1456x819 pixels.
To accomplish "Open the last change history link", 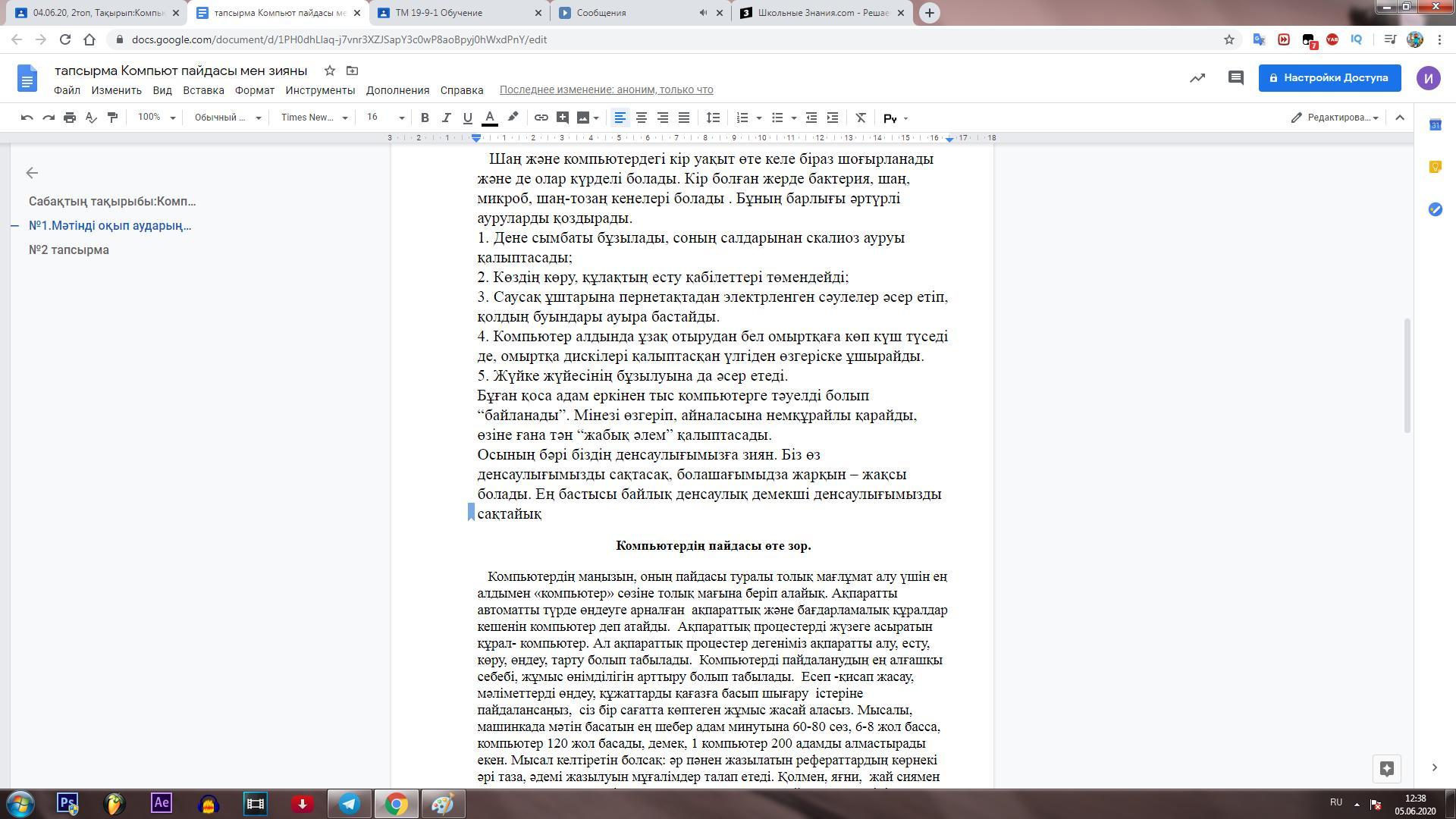I will [x=606, y=90].
